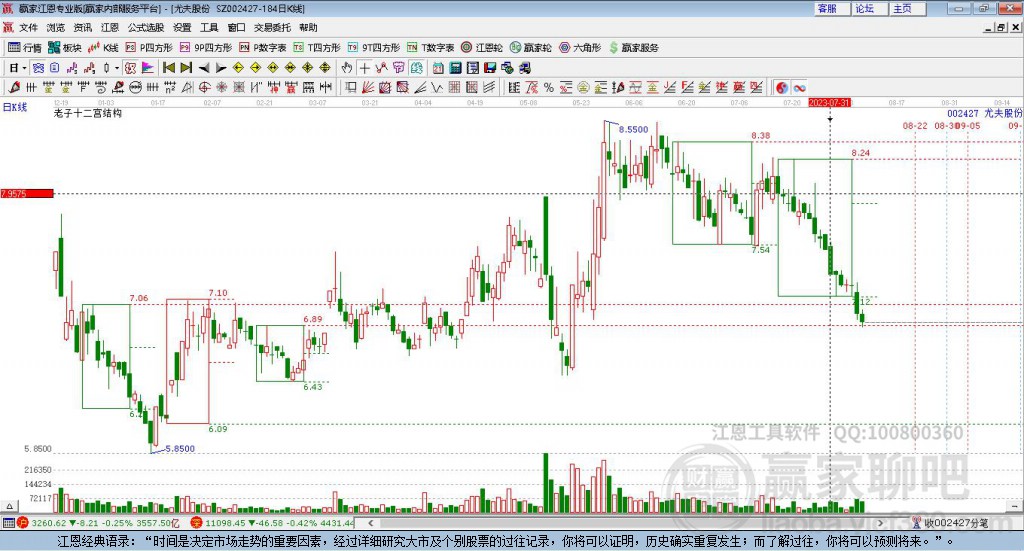Select the Gann fan lines tool
This screenshot has height=551, width=1024.
tap(368, 87)
